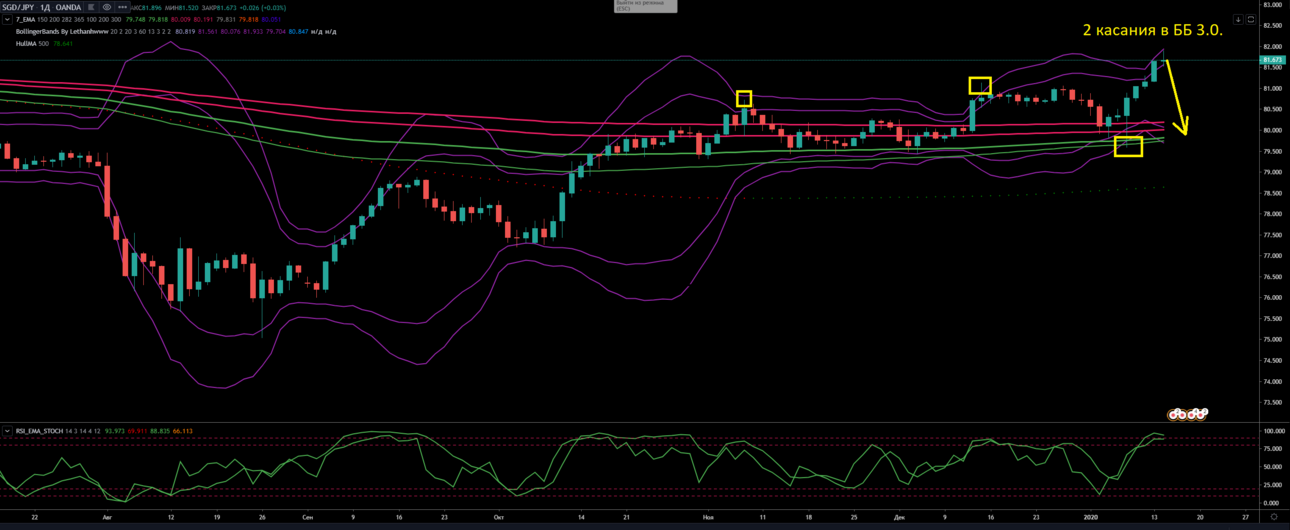The image size is (1290, 530).
Task: Click the 100.000 level on the RSI scale
Action: [1274, 431]
